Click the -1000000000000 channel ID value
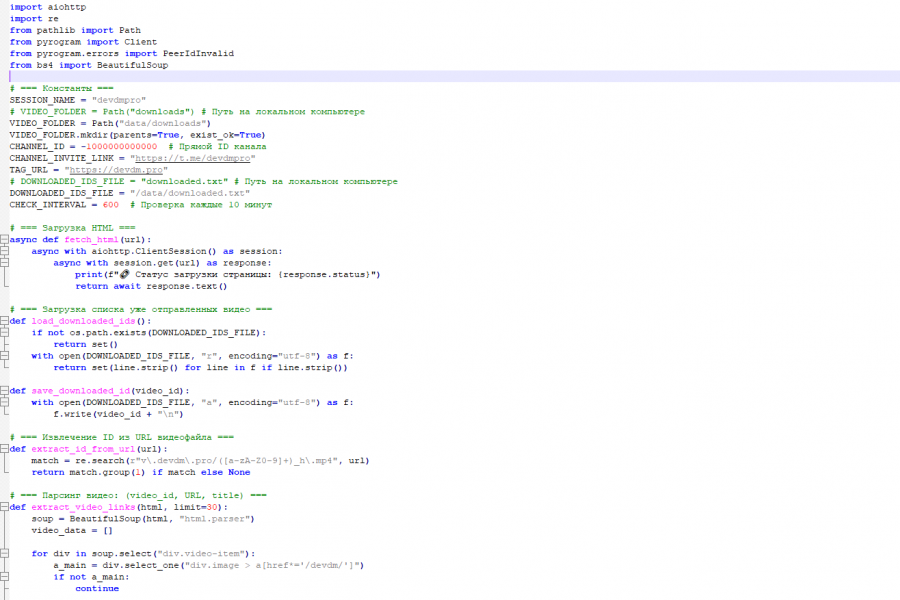 pyautogui.click(x=118, y=146)
